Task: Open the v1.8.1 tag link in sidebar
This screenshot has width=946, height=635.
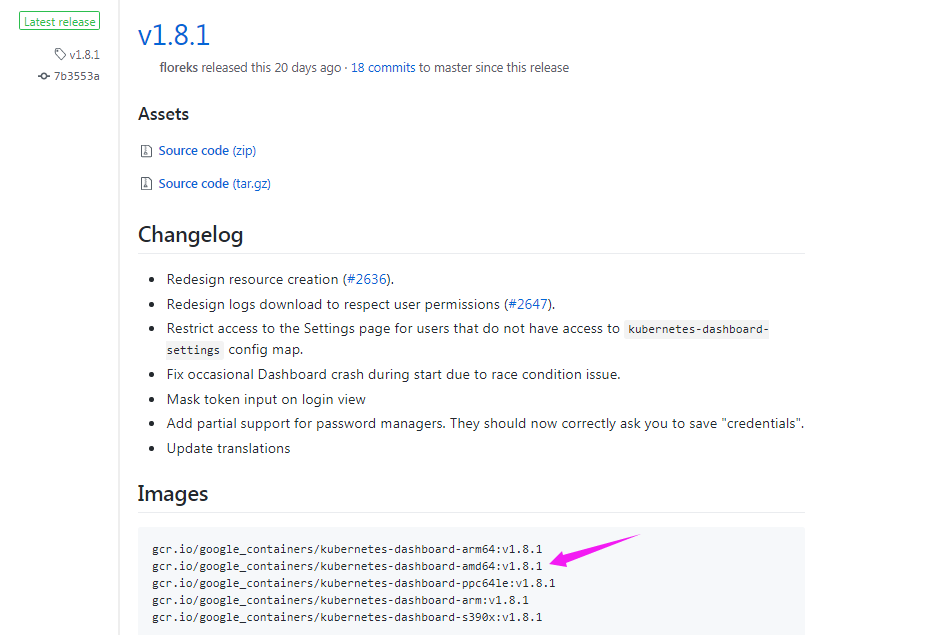Action: tap(84, 54)
